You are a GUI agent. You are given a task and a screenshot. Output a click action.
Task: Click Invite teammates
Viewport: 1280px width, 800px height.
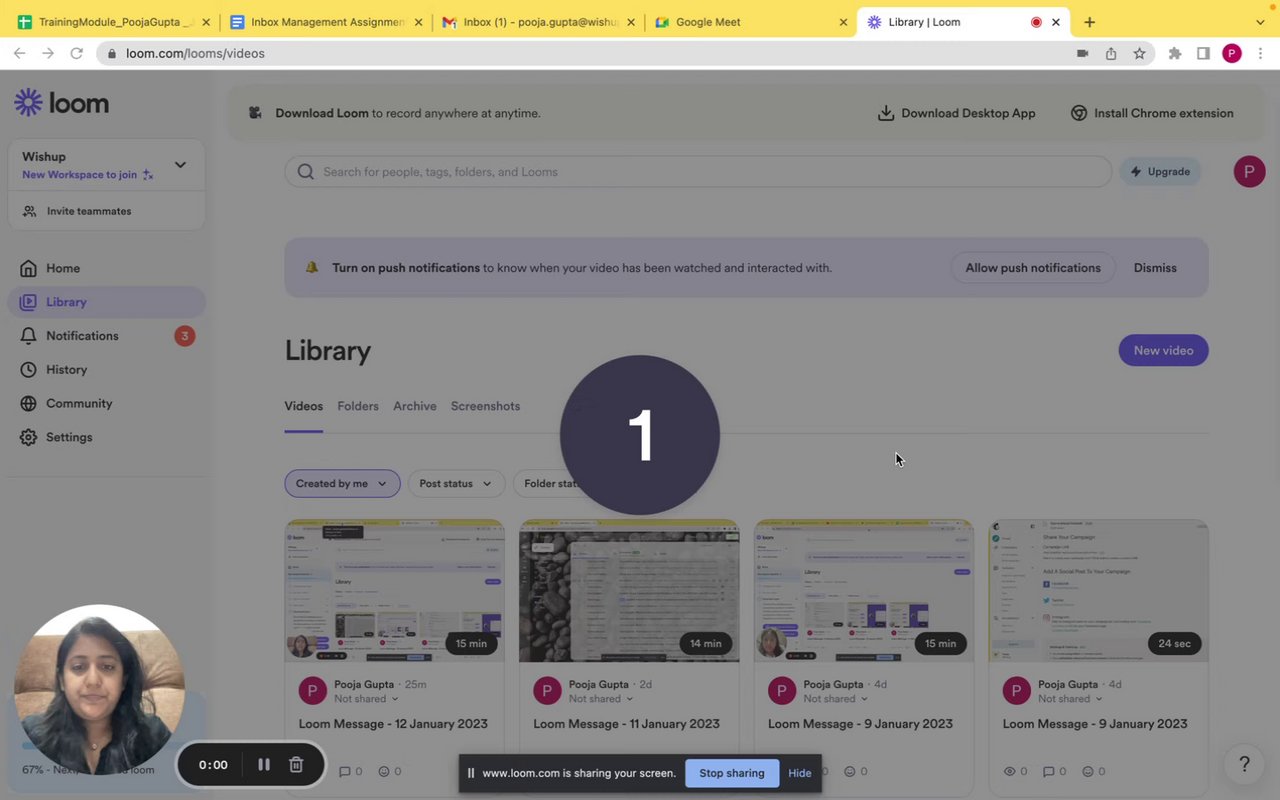(x=89, y=211)
